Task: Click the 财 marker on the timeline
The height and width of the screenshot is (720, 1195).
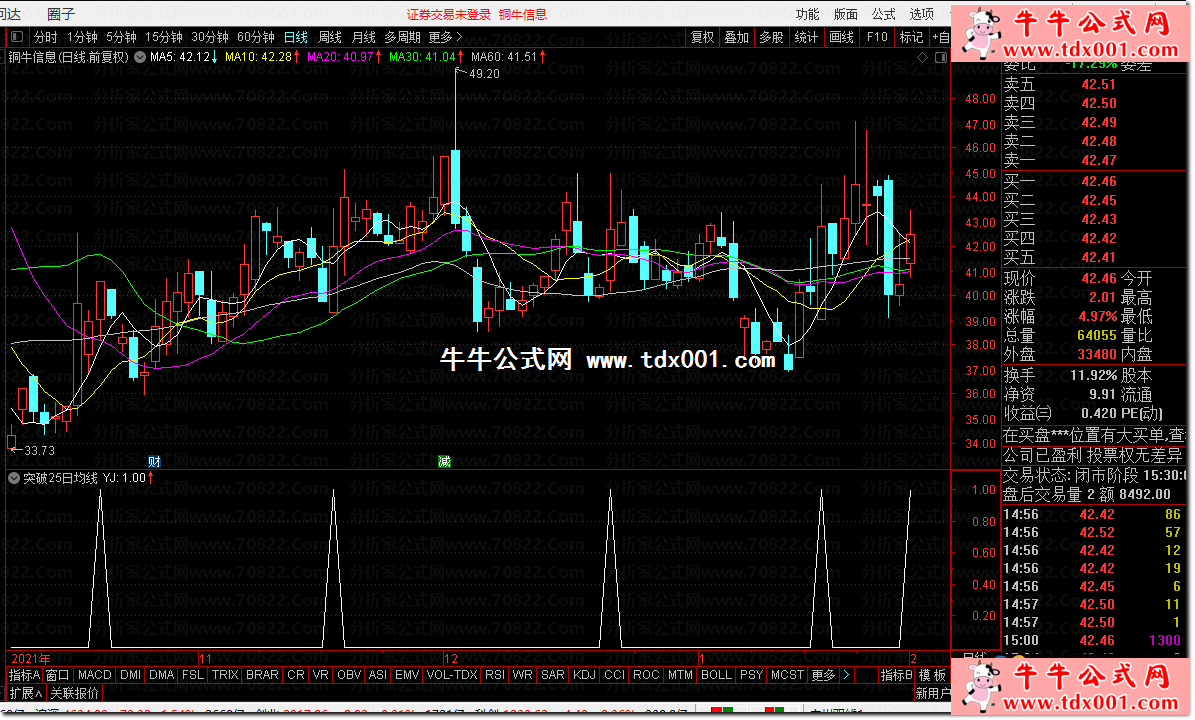Action: click(x=153, y=461)
